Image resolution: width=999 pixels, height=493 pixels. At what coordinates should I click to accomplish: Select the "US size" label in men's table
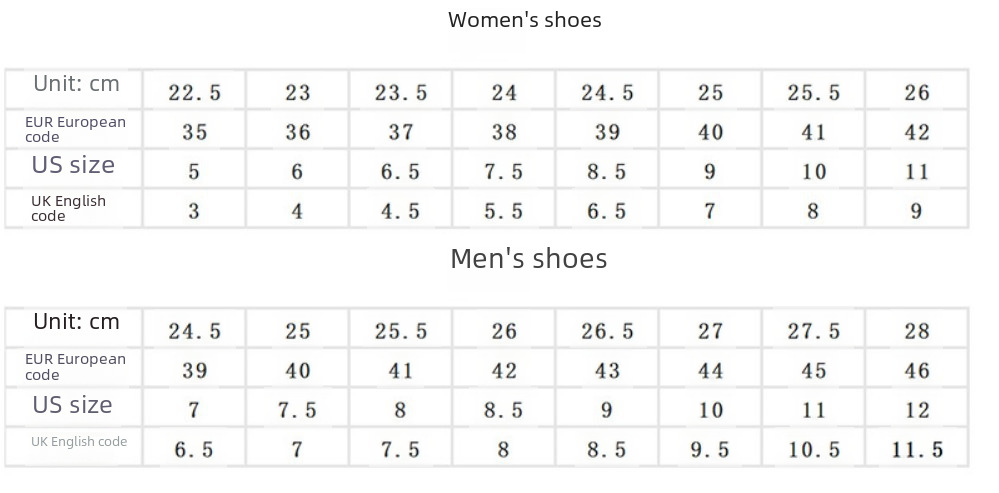point(72,405)
